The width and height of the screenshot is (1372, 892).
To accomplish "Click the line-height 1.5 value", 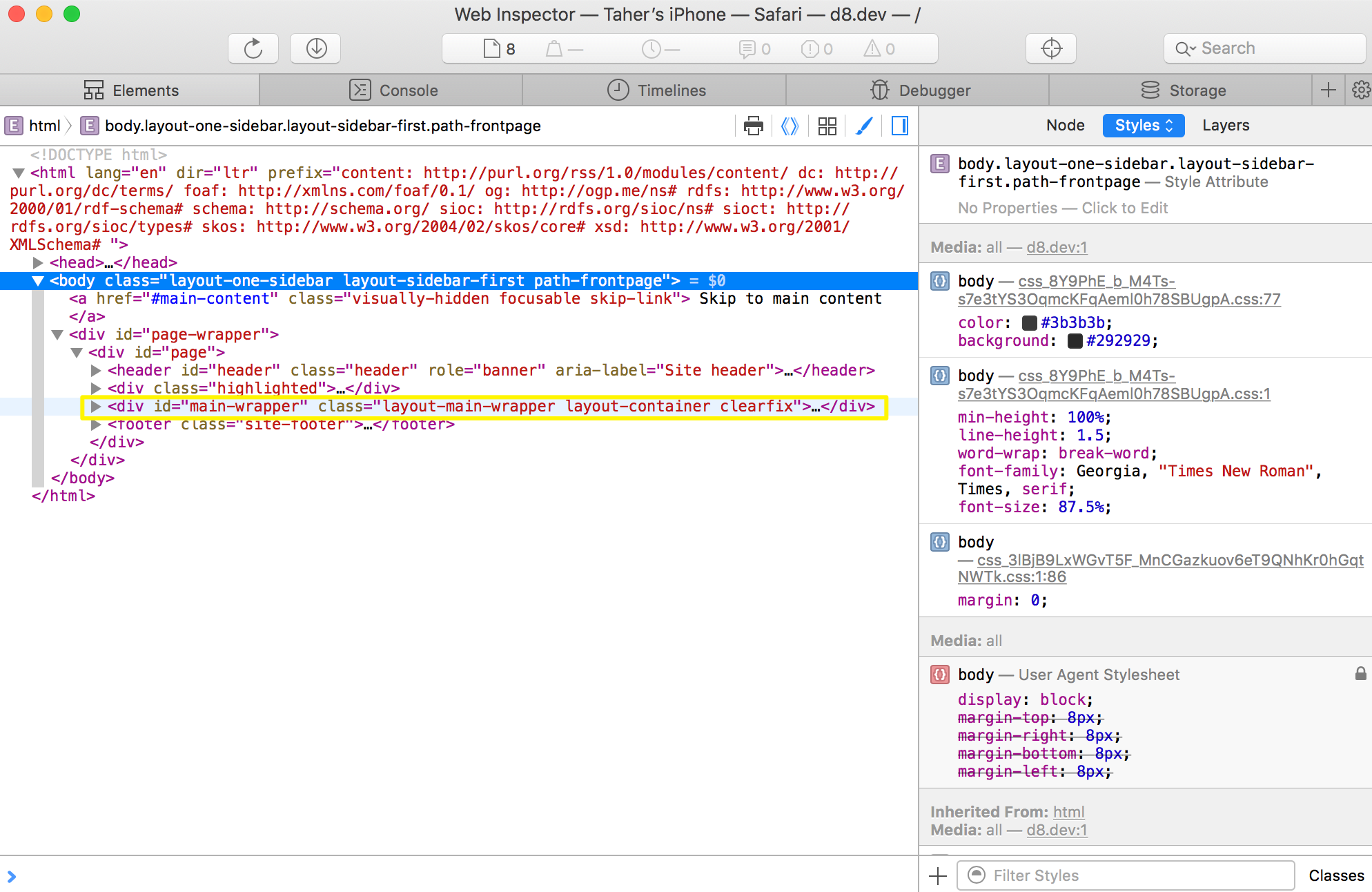I will click(1089, 435).
